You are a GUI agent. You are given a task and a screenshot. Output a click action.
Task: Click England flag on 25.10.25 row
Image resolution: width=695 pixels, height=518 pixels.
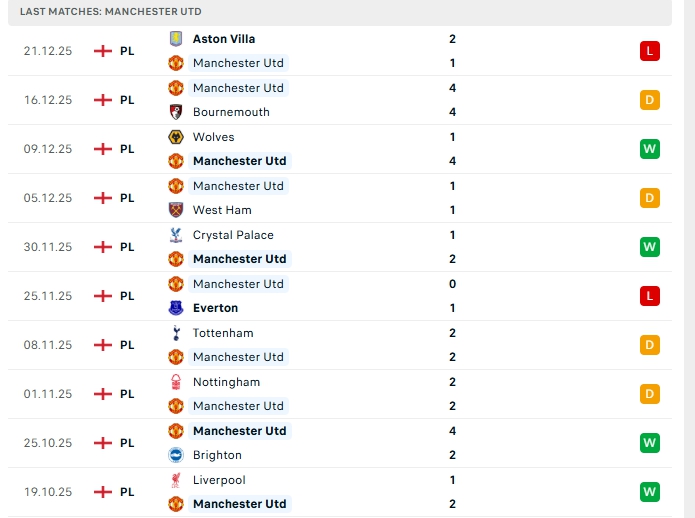102,443
